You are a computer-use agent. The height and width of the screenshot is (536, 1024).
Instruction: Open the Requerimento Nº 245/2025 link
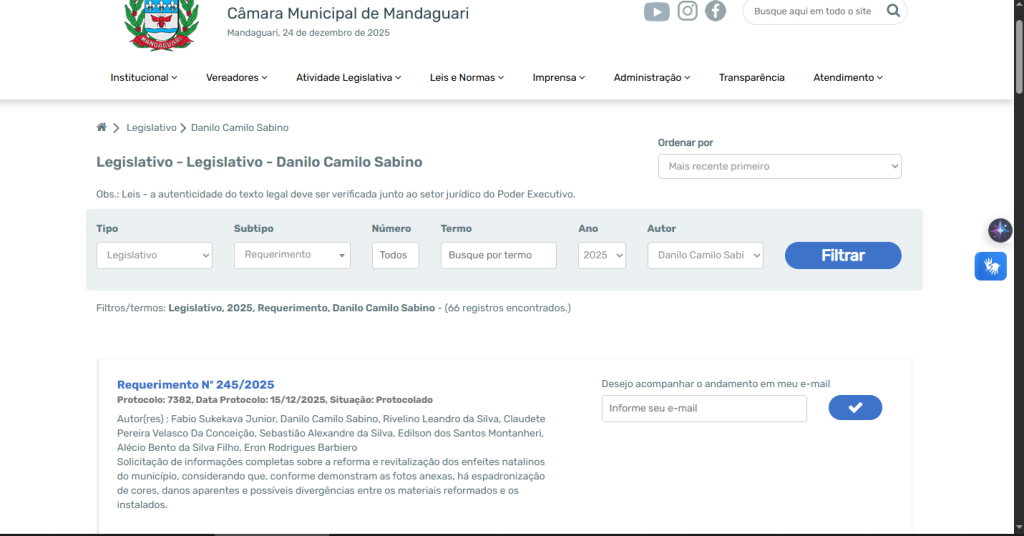[195, 385]
